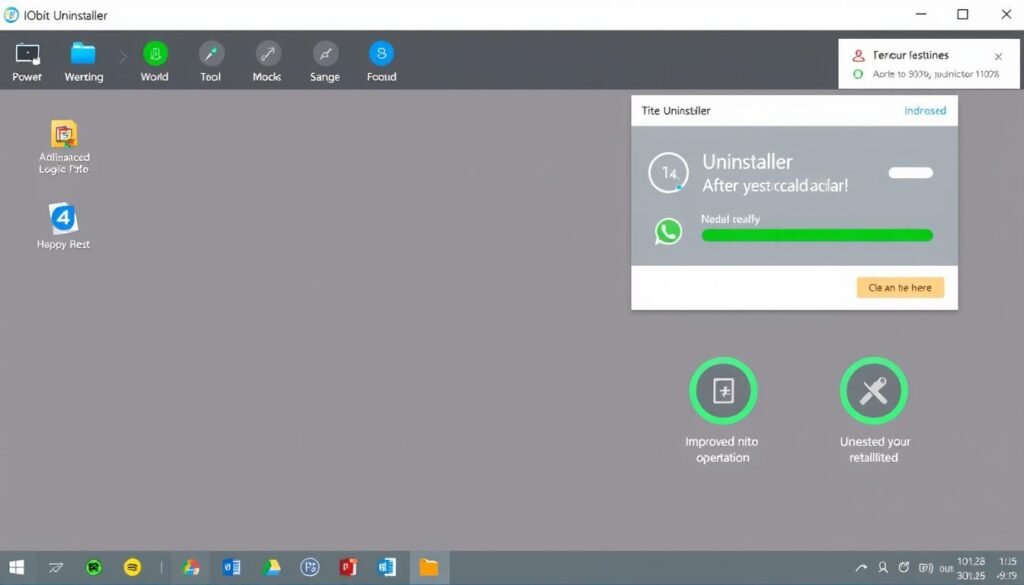Click the person icon in system tray
The image size is (1024, 585).
point(883,567)
